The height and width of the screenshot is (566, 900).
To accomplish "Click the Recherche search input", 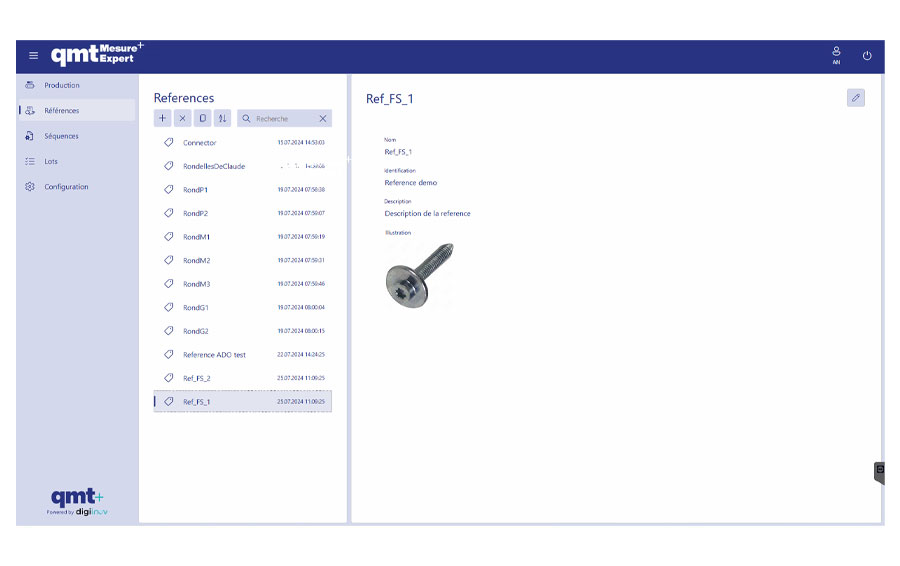I will (x=283, y=118).
